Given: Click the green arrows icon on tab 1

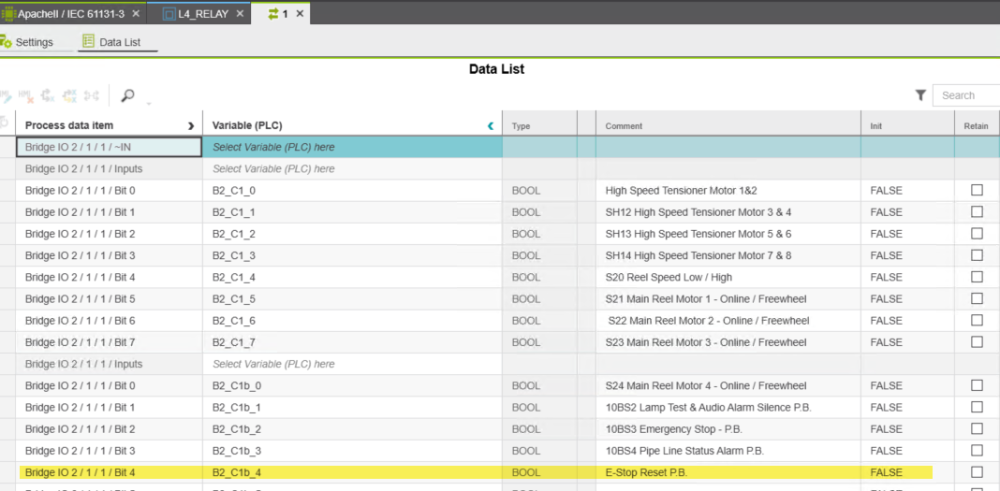Looking at the screenshot, I should click(x=274, y=13).
